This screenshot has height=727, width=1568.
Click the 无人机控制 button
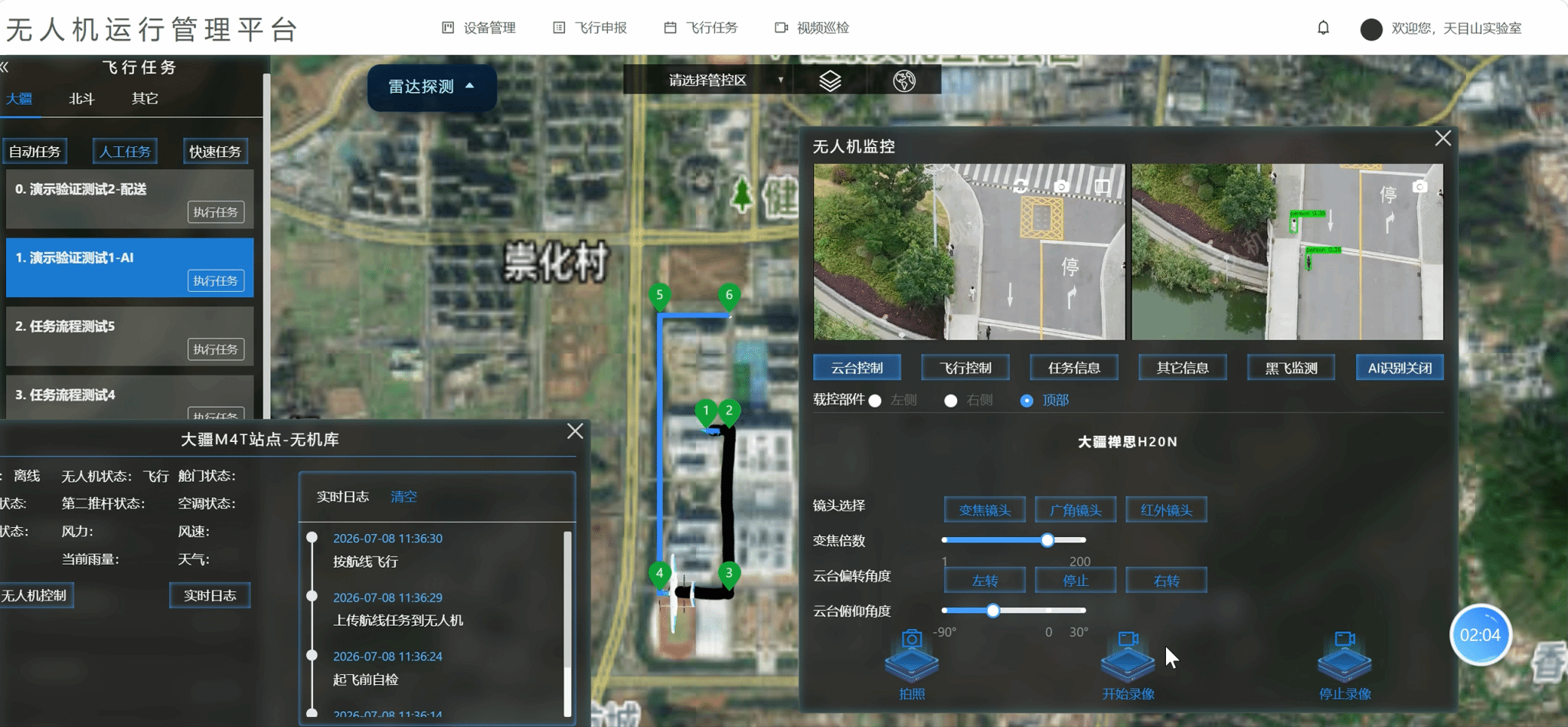[x=34, y=595]
